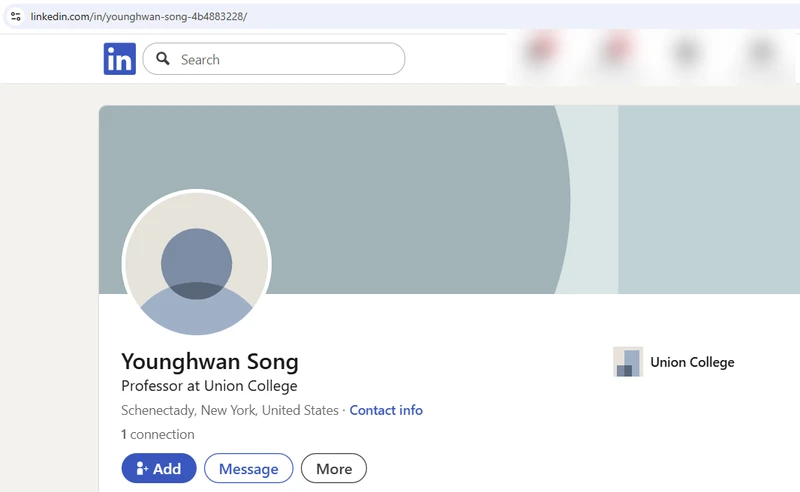800x492 pixels.
Task: Open the More options button
Action: click(334, 468)
